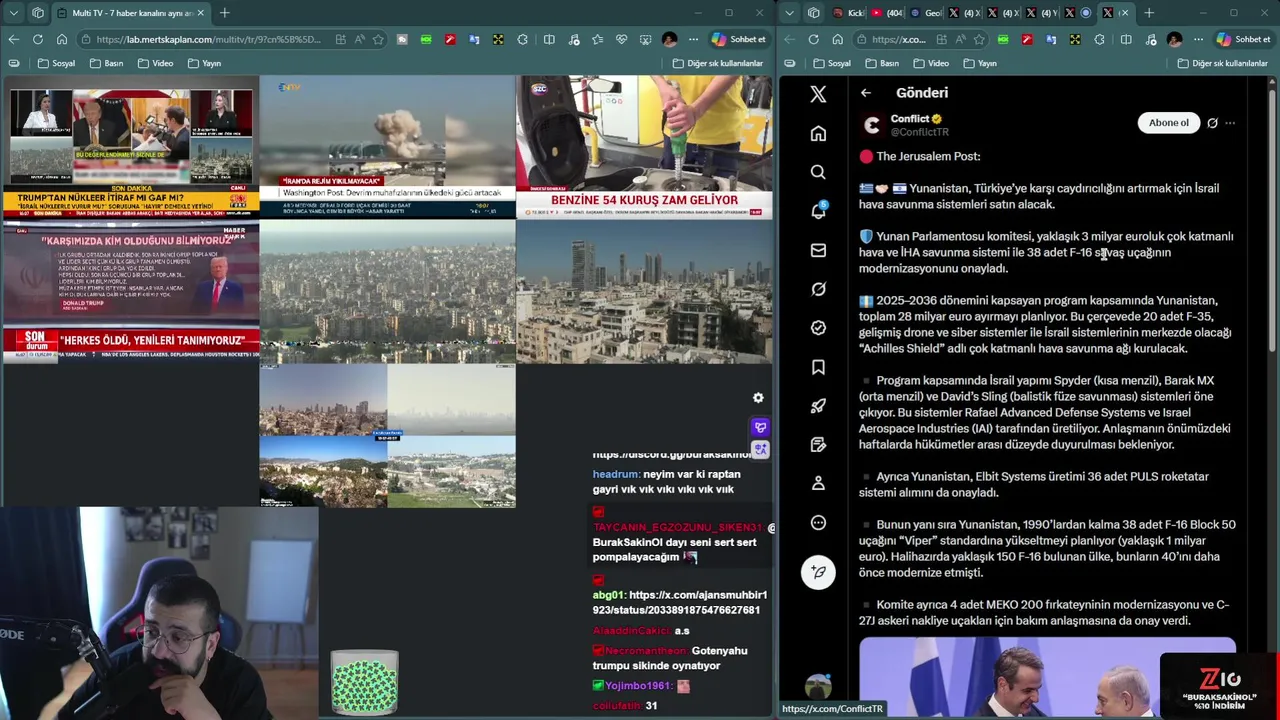Reload the Multi TV page
The height and width of the screenshot is (720, 1280).
37,39
